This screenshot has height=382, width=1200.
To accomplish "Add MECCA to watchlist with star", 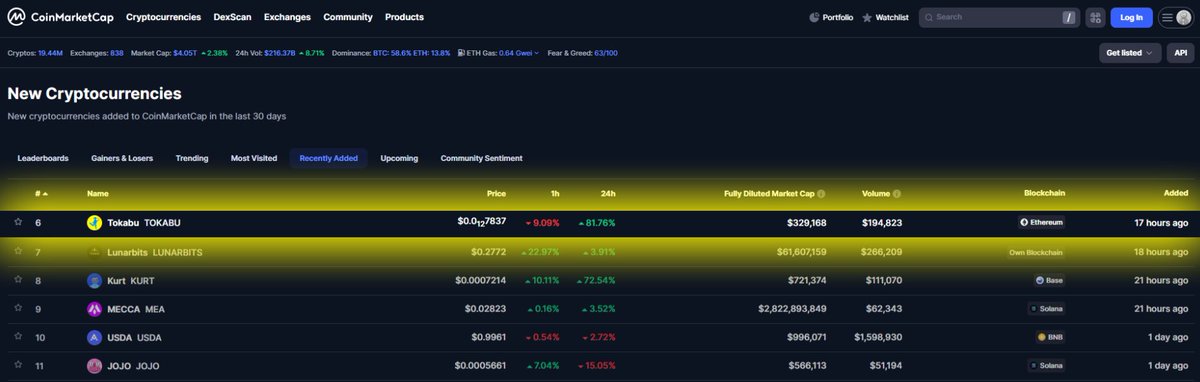I will (17, 308).
